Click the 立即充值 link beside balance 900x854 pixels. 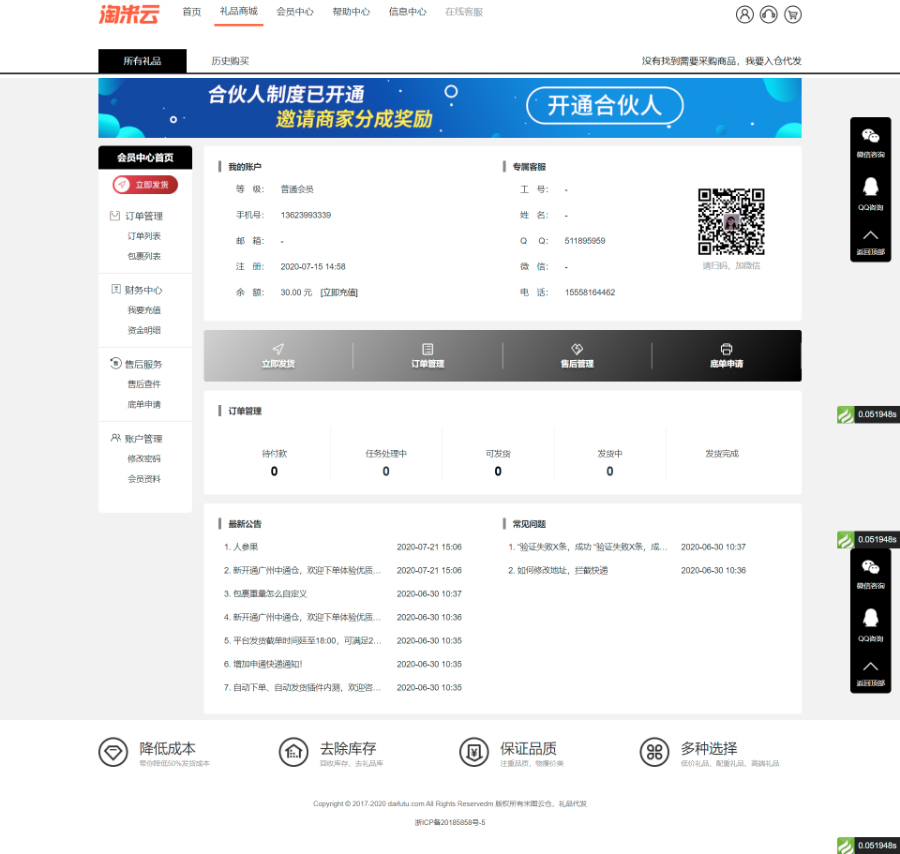[x=339, y=293]
